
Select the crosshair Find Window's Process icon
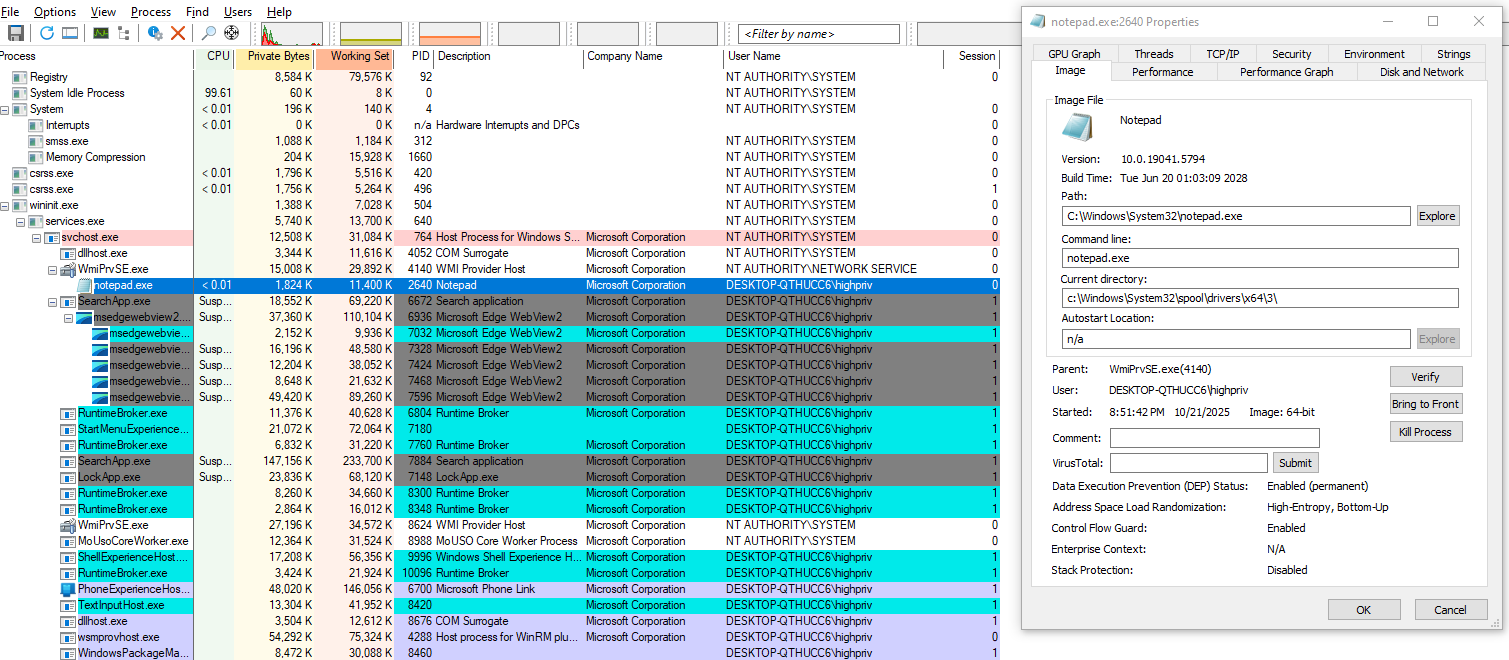[232, 33]
